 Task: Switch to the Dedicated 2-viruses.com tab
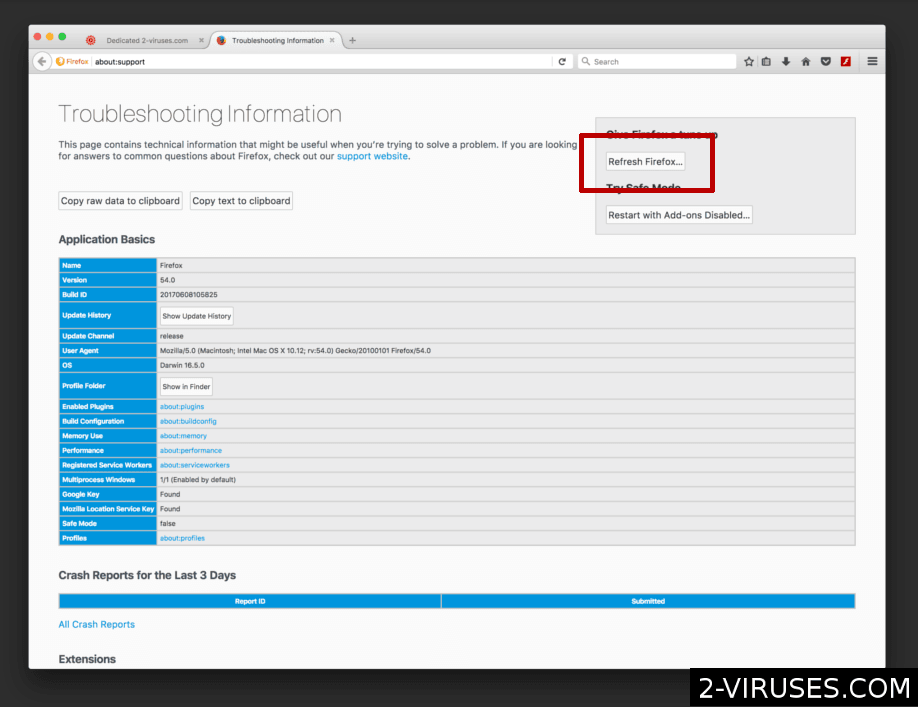147,40
